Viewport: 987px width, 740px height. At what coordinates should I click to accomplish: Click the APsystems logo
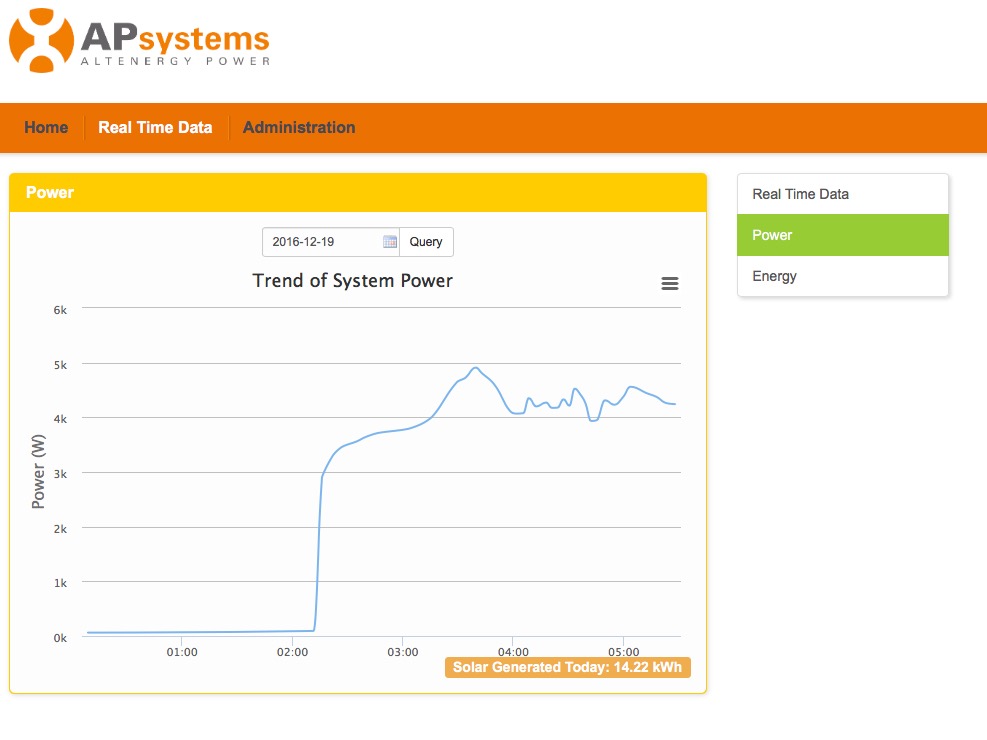138,40
